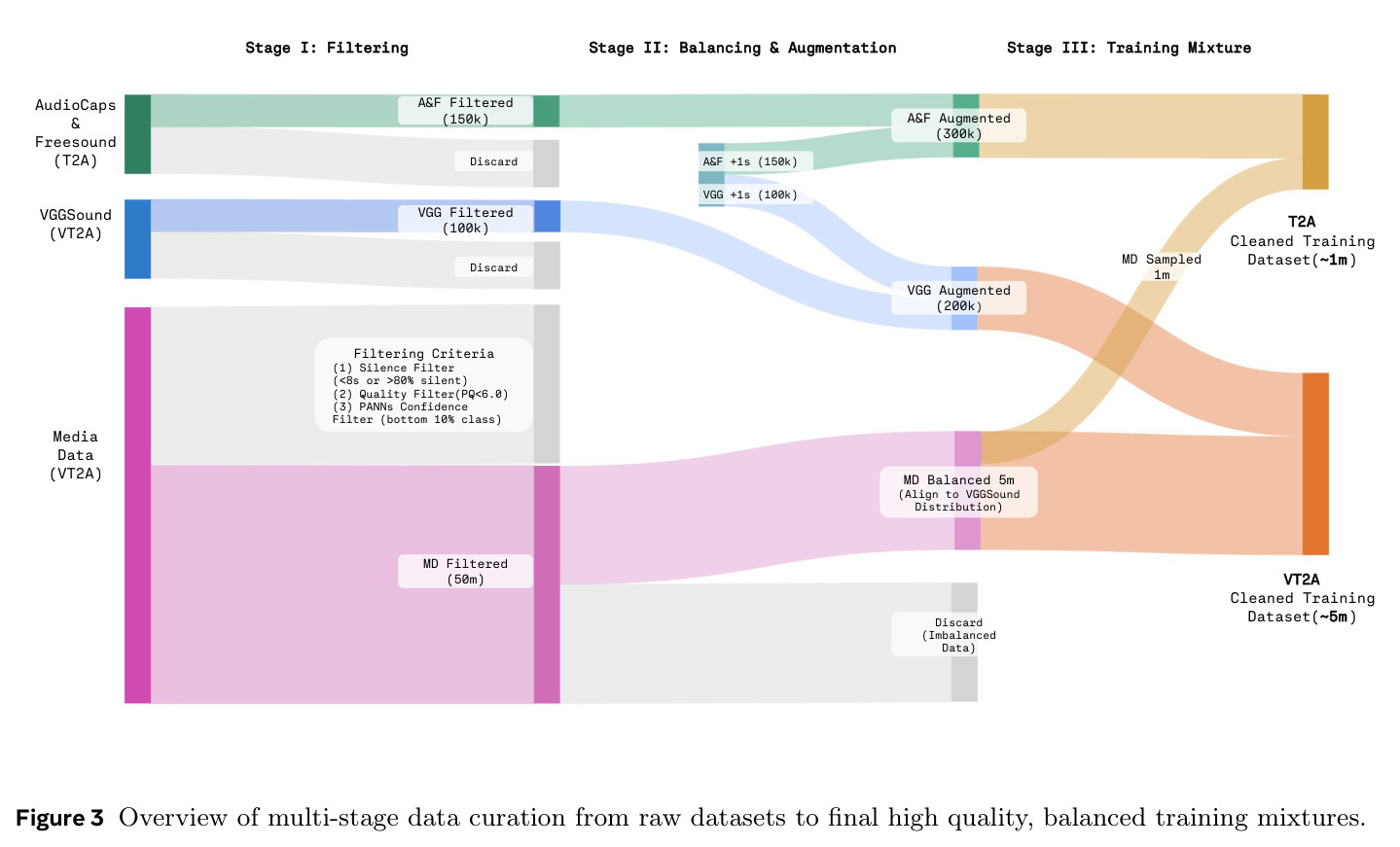Click the Filtering Criteria text box
This screenshot has width=1400, height=847.
click(423, 385)
